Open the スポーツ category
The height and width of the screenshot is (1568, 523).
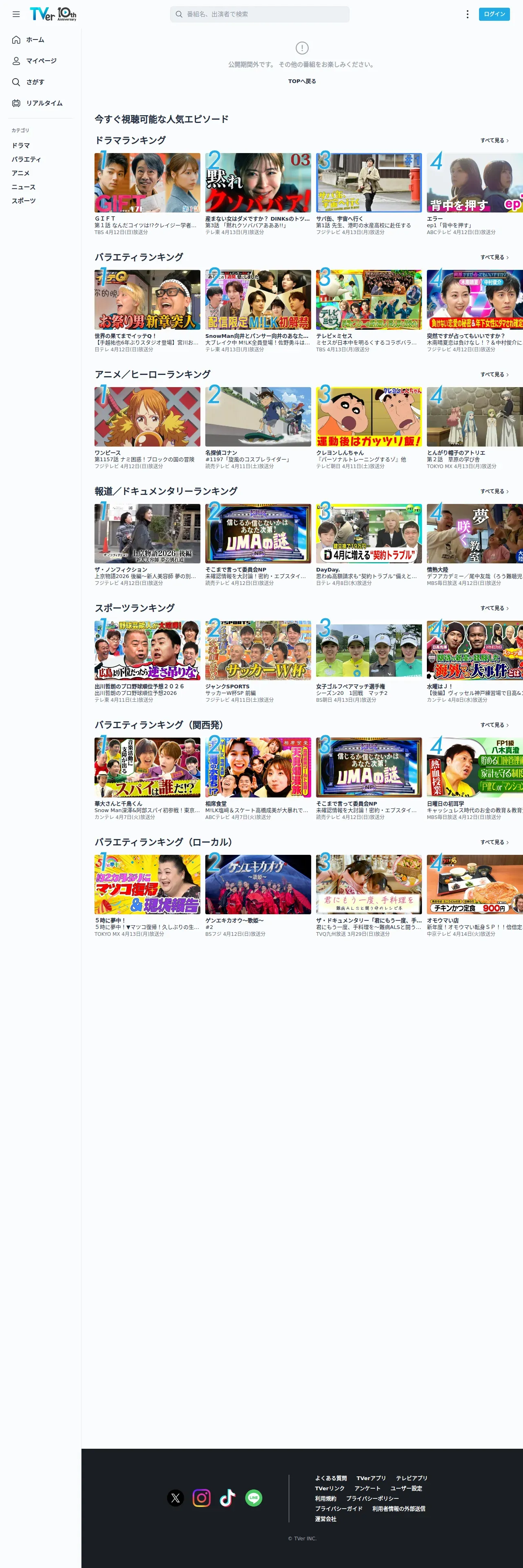click(x=24, y=201)
